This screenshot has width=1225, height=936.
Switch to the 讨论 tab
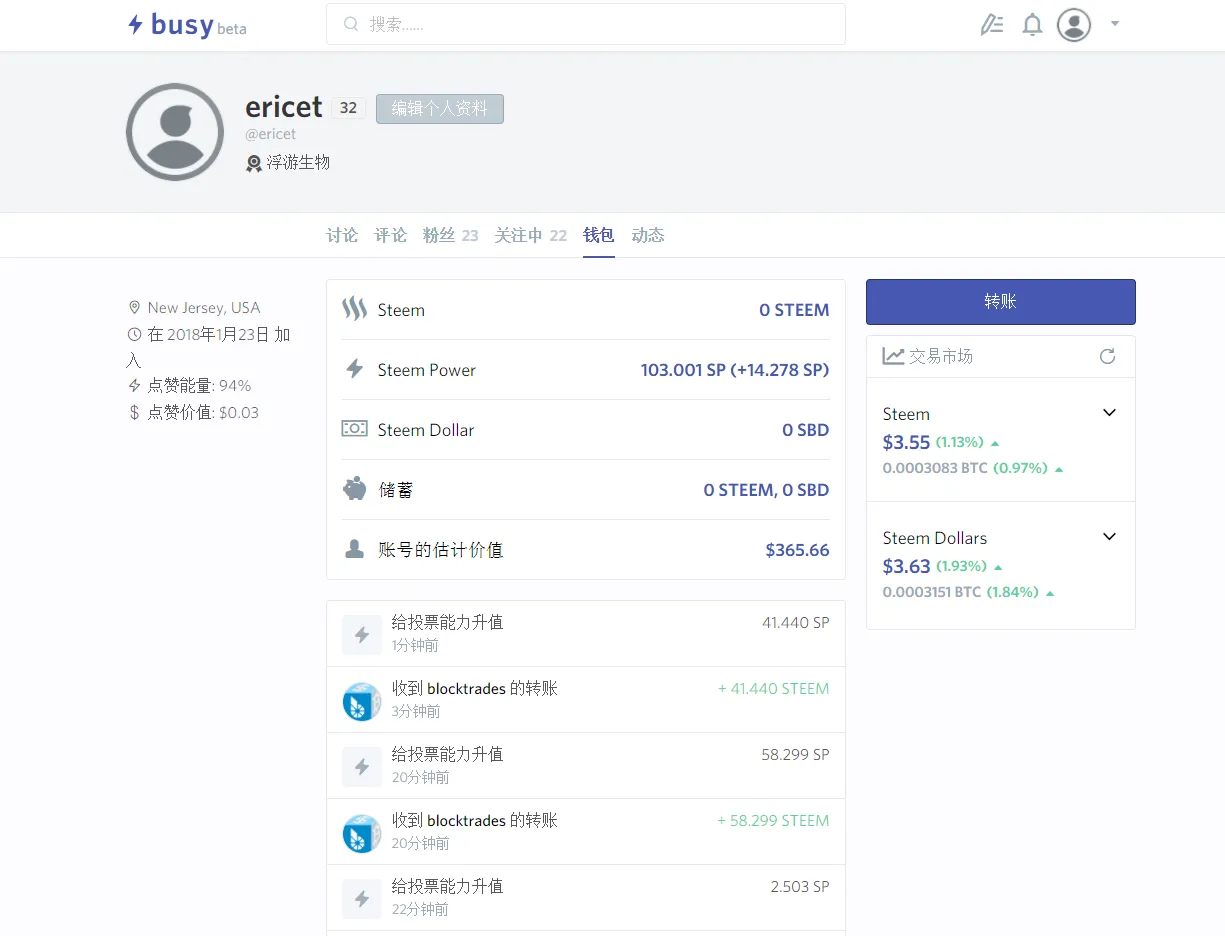pos(342,235)
